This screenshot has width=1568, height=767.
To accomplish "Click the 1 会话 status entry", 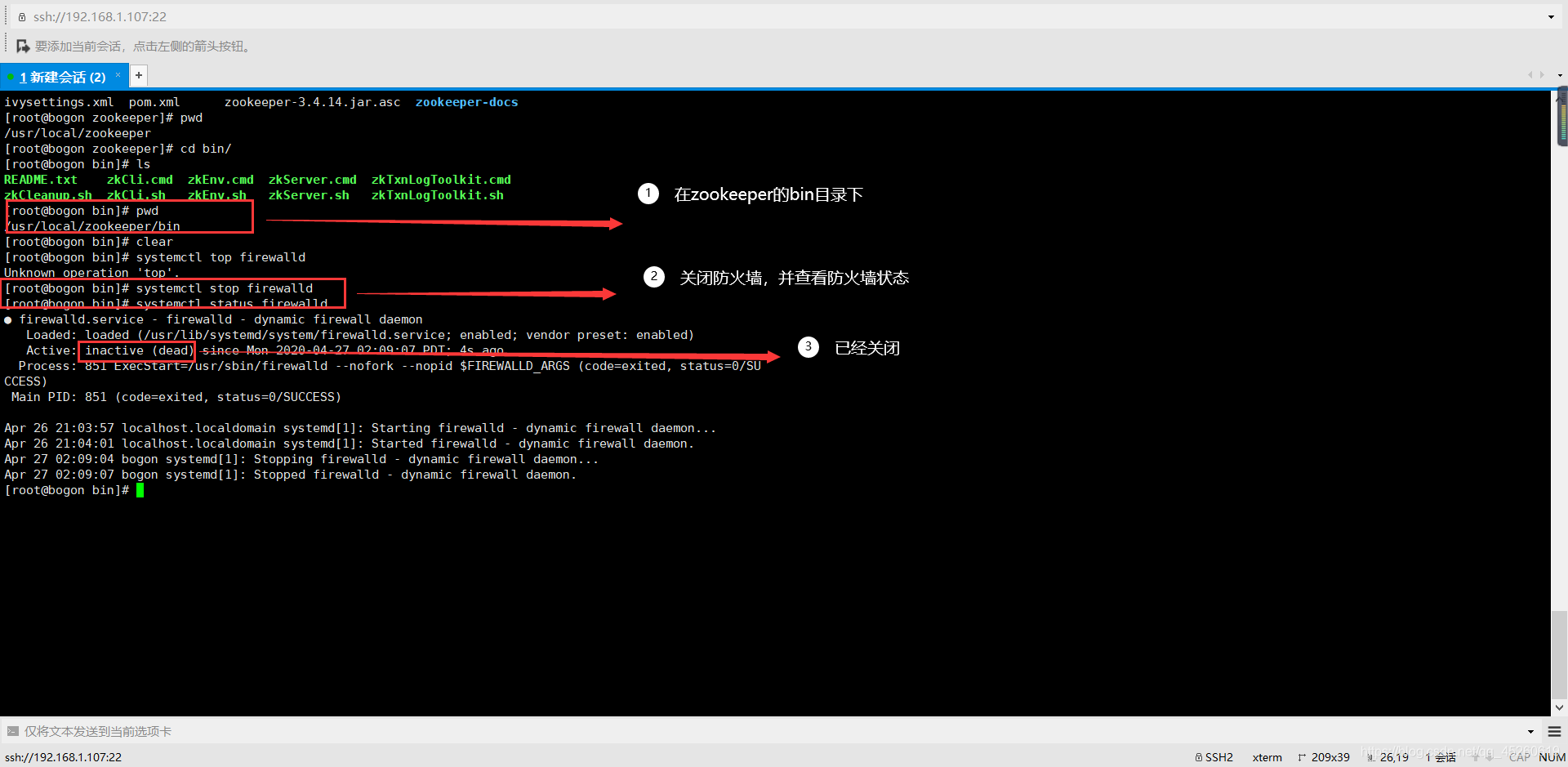I will [1441, 757].
